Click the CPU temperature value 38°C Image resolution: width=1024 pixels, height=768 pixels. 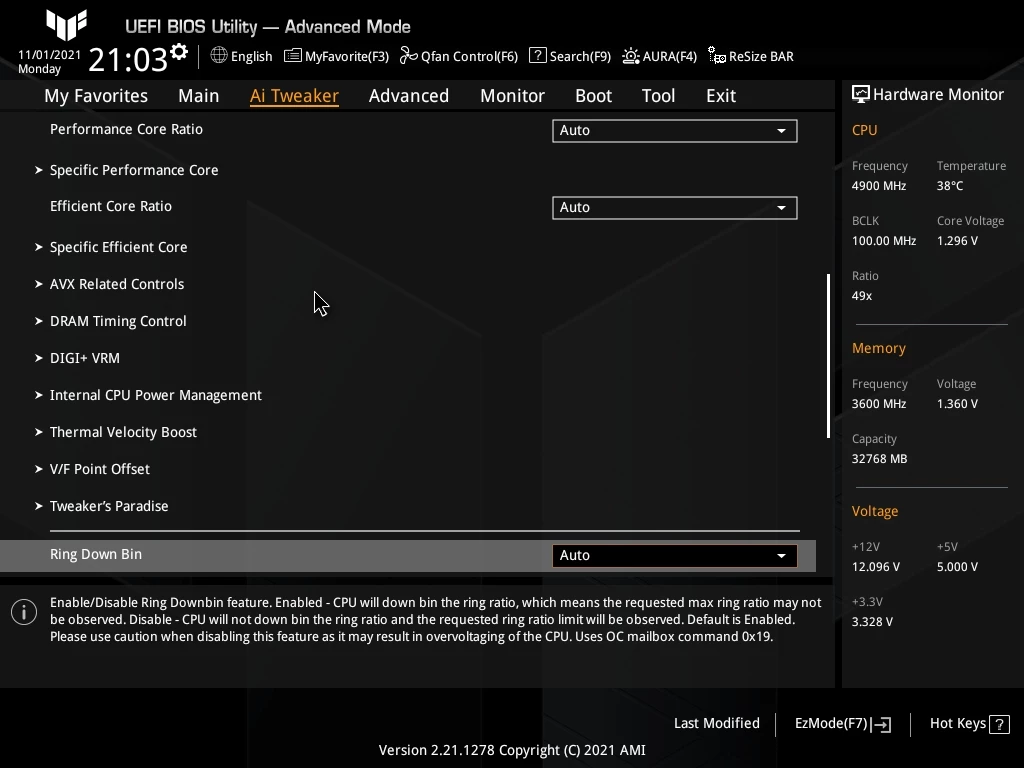coord(950,186)
